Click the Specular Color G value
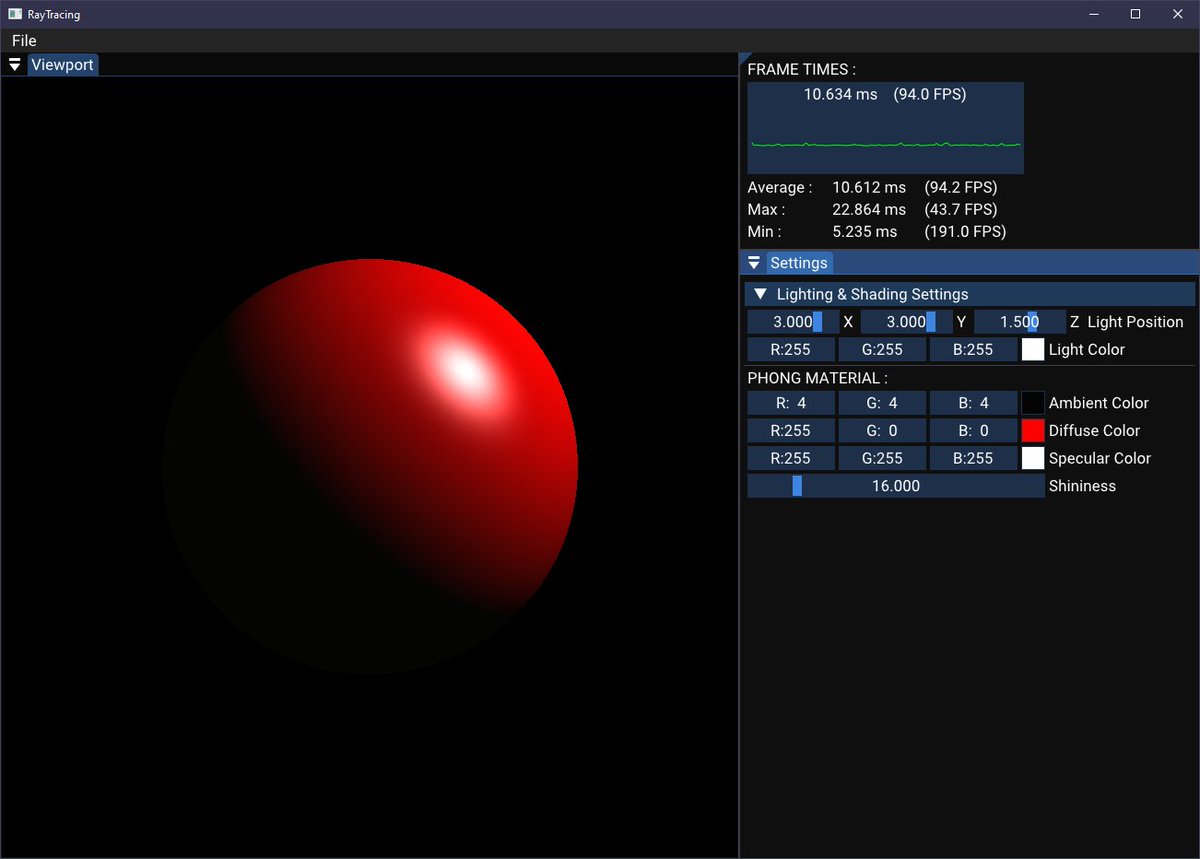The image size is (1200, 859). (882, 458)
